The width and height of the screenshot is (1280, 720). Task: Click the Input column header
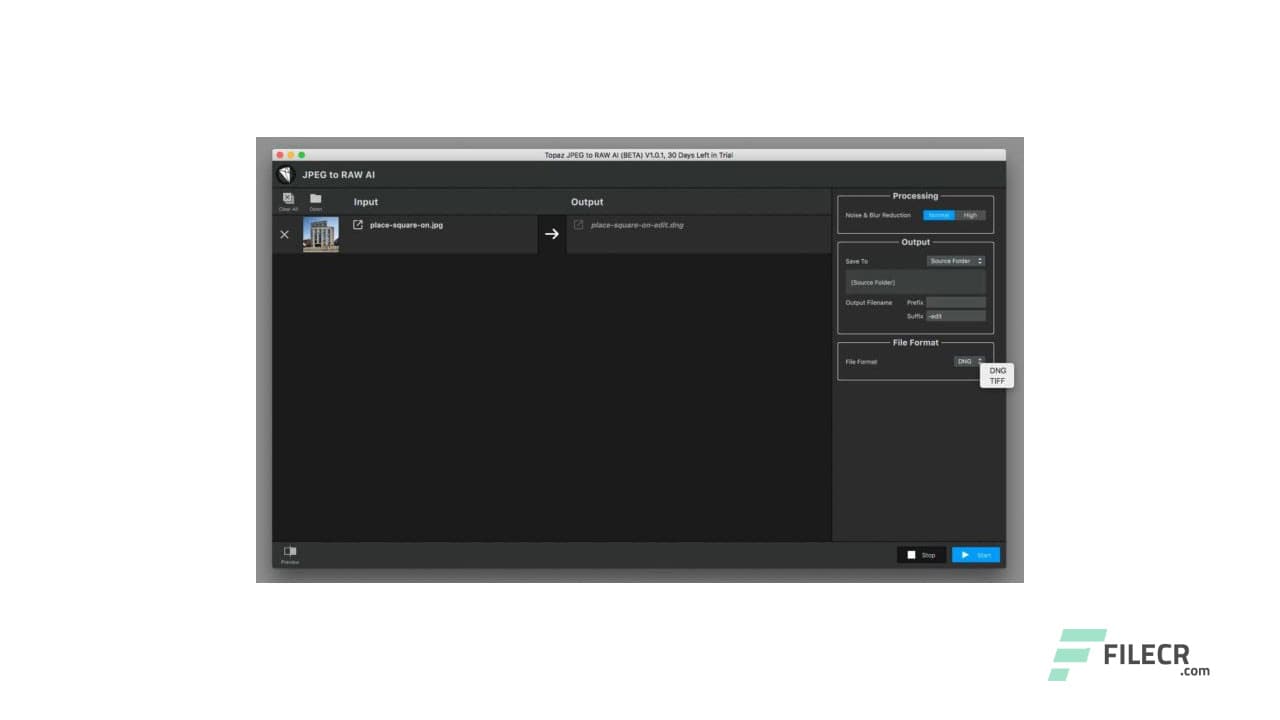coord(366,202)
